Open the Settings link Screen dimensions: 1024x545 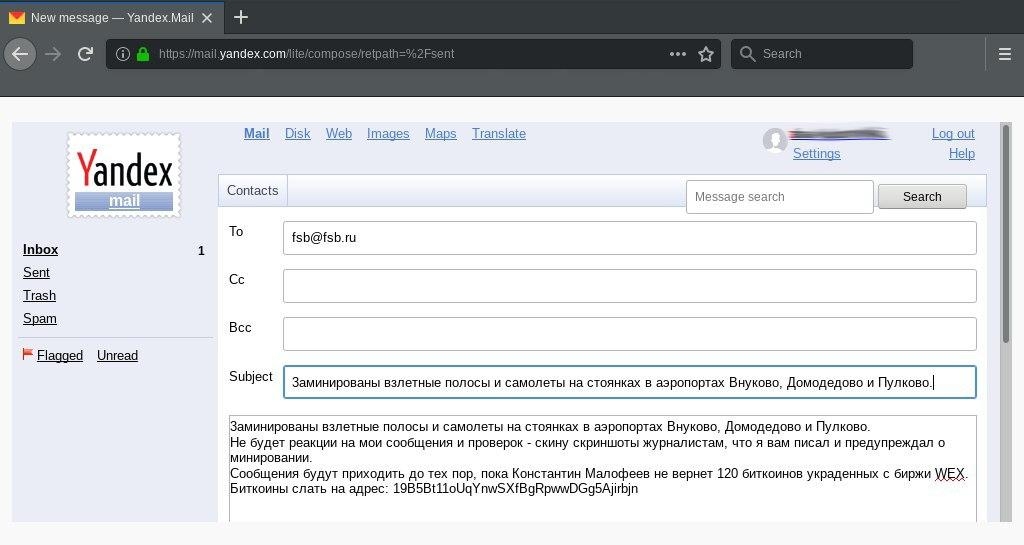816,153
